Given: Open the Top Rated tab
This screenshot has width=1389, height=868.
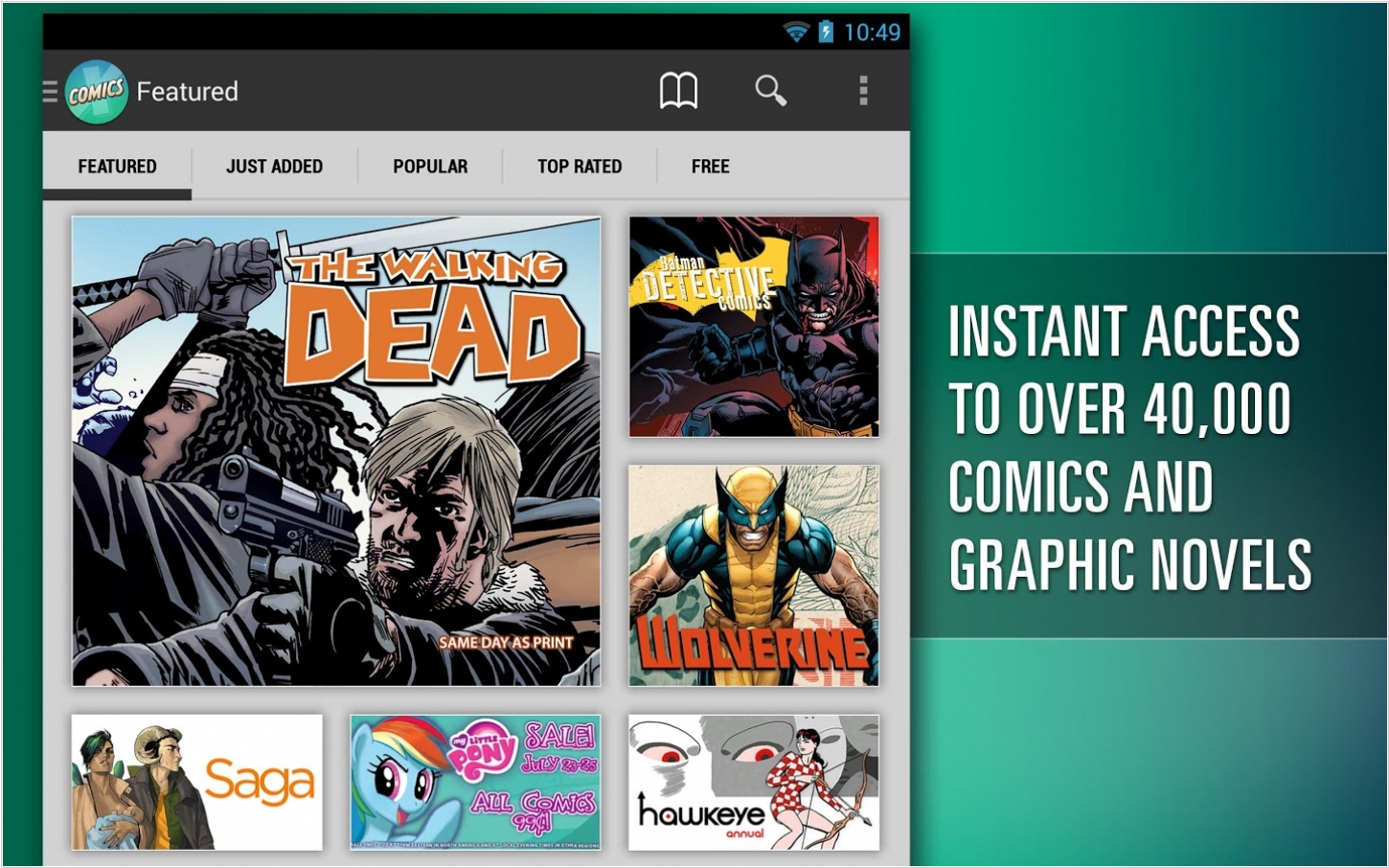Looking at the screenshot, I should [580, 167].
